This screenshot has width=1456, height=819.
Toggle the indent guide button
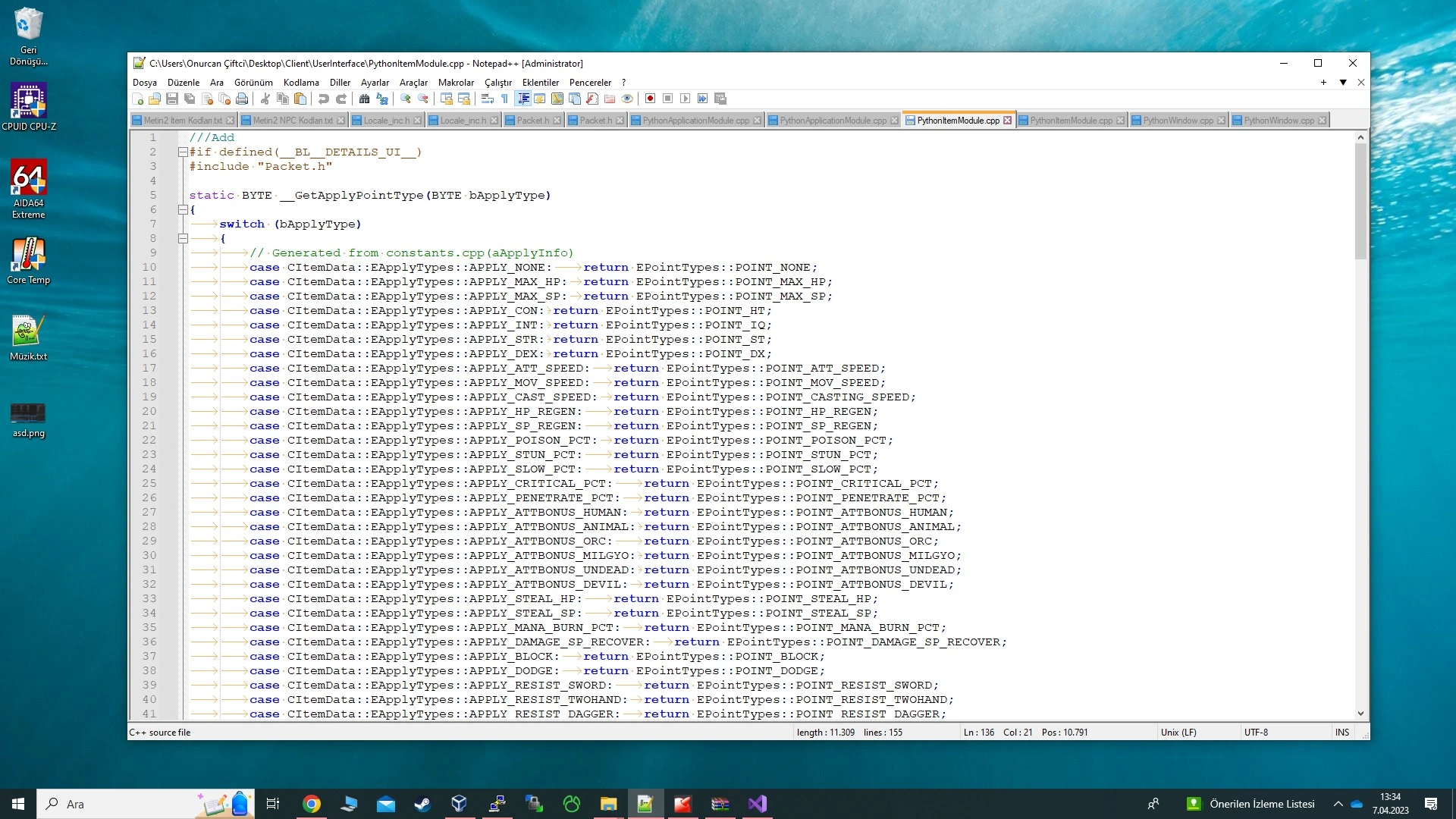click(523, 99)
